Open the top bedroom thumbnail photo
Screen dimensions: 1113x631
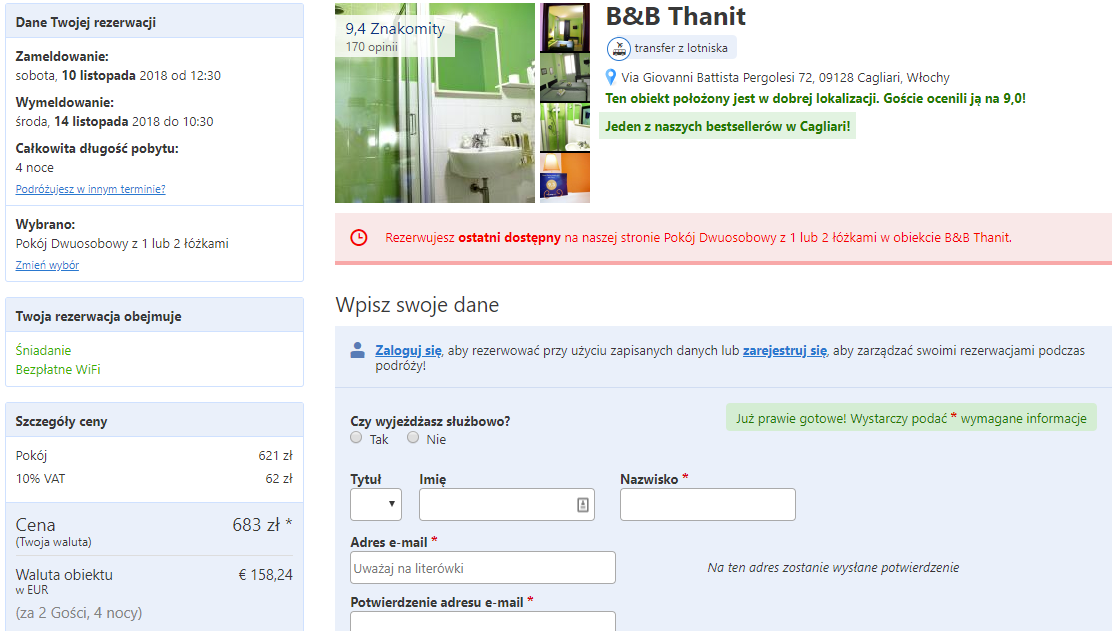(x=565, y=27)
